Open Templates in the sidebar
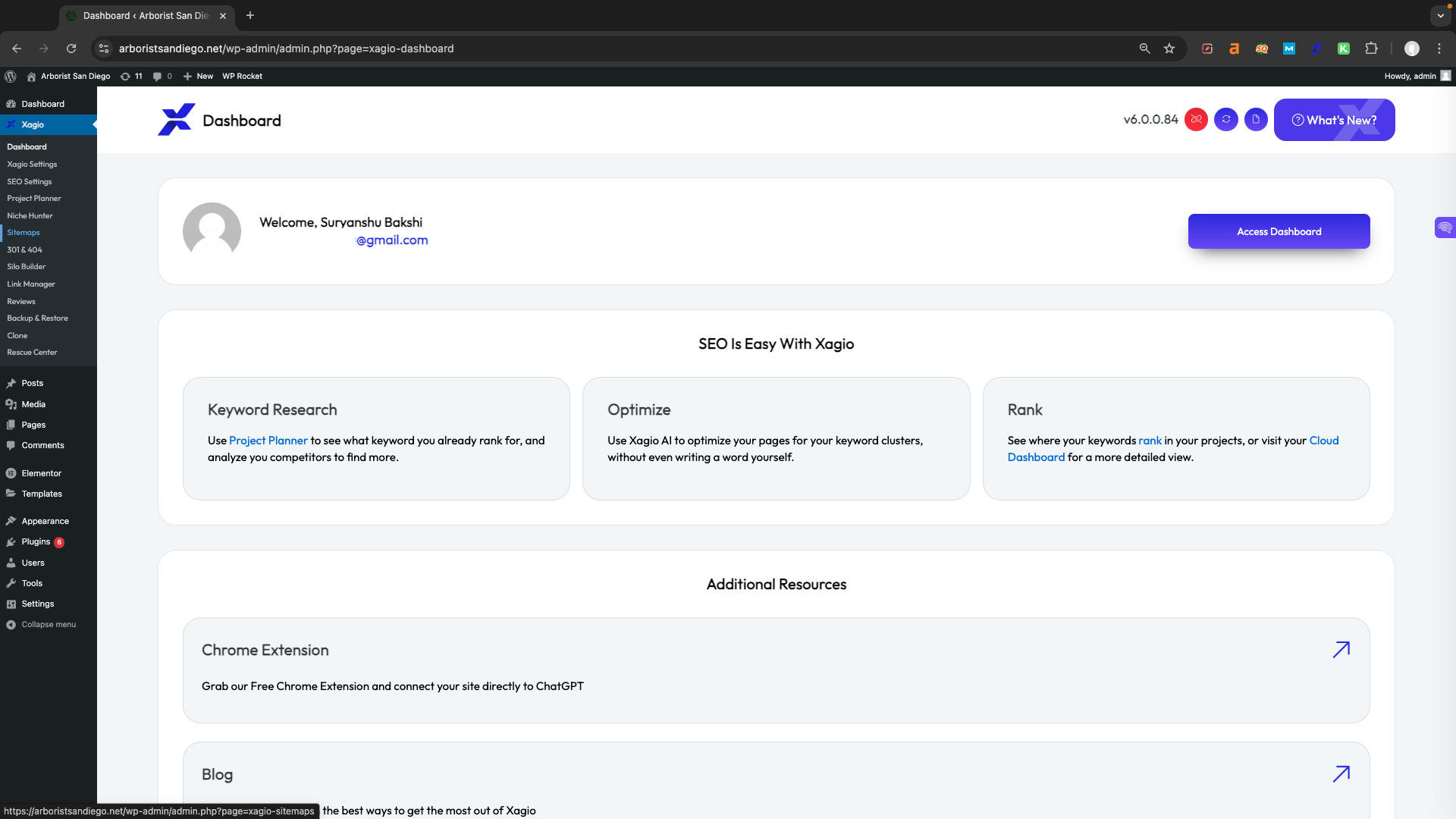Image resolution: width=1456 pixels, height=819 pixels. [x=49, y=494]
